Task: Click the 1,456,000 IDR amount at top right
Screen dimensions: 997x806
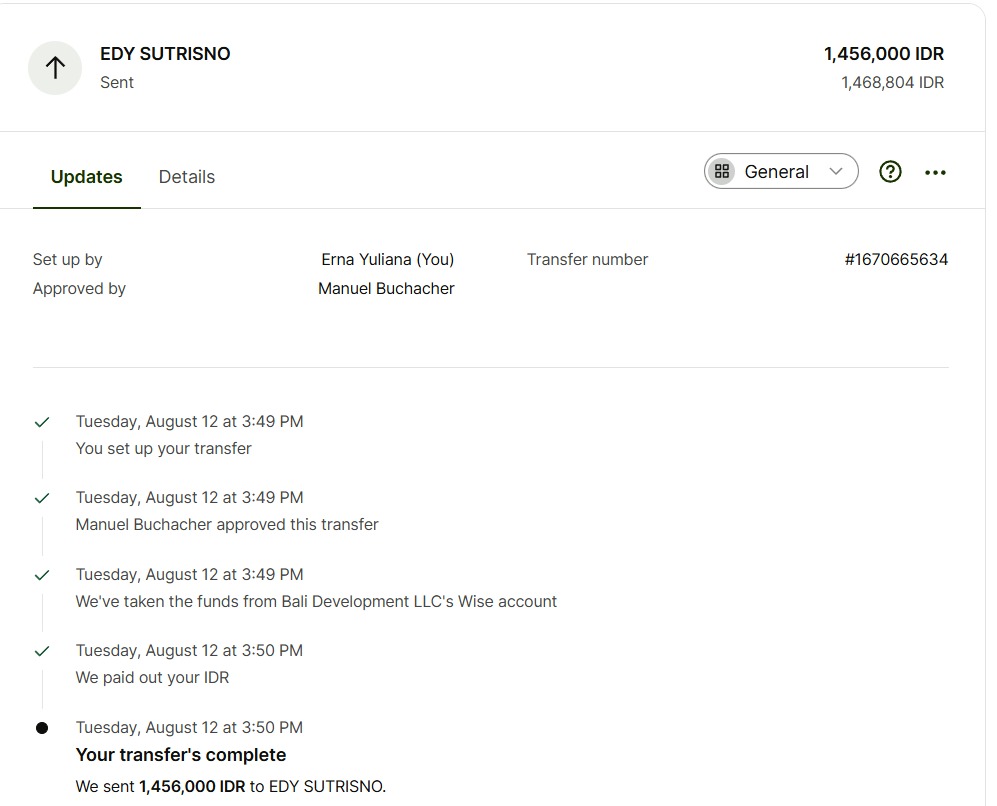Action: 883,54
